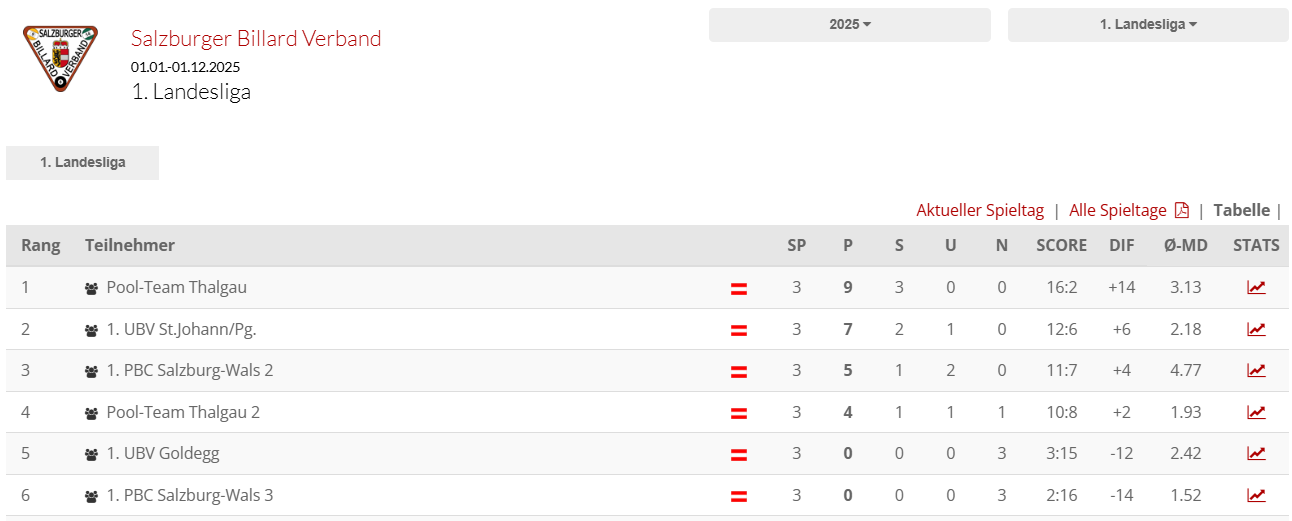Open the Aktueller Spieltag link
The width and height of the screenshot is (1292, 521).
click(980, 210)
